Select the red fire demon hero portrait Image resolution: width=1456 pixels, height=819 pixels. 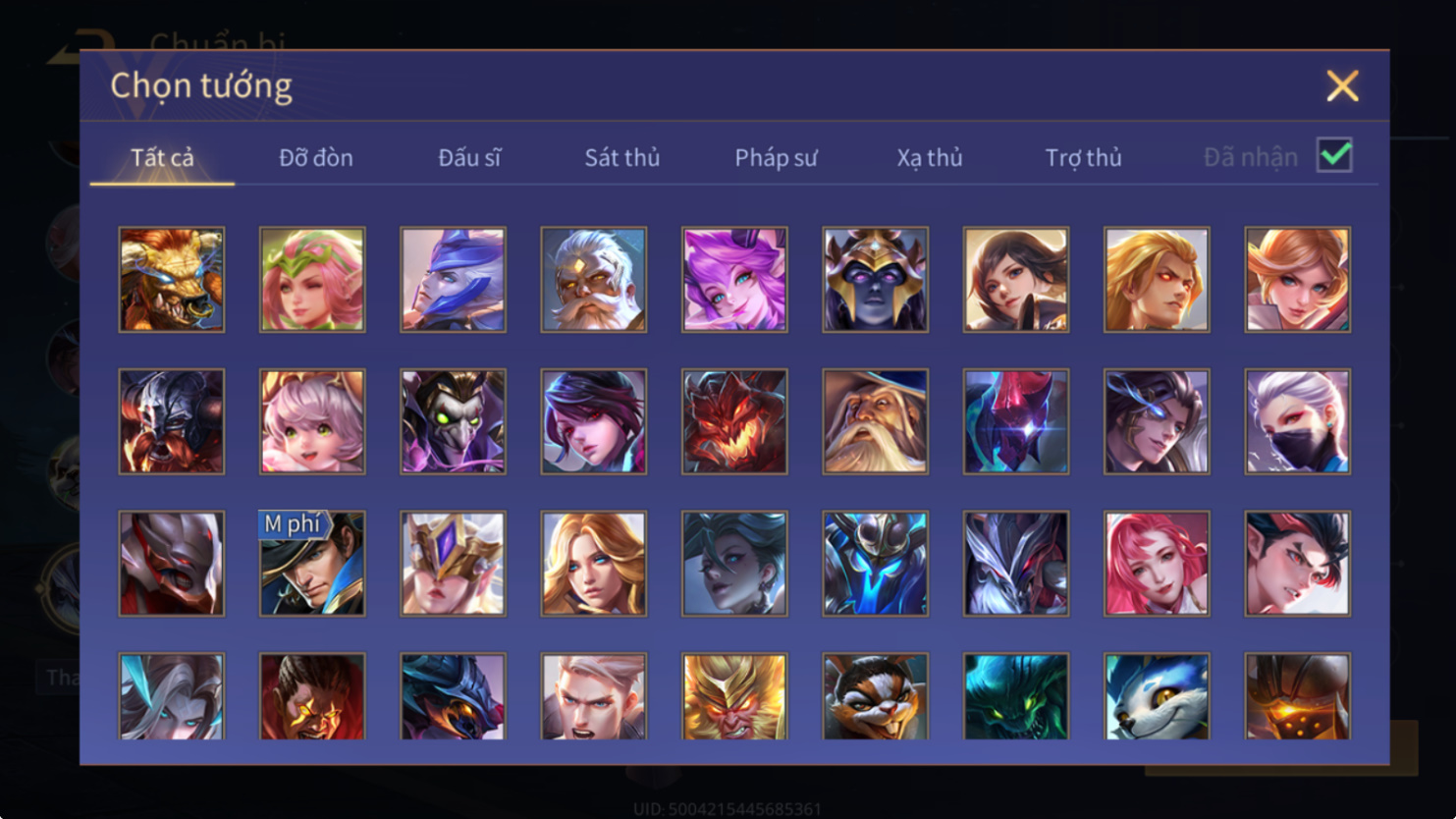pyautogui.click(x=734, y=421)
